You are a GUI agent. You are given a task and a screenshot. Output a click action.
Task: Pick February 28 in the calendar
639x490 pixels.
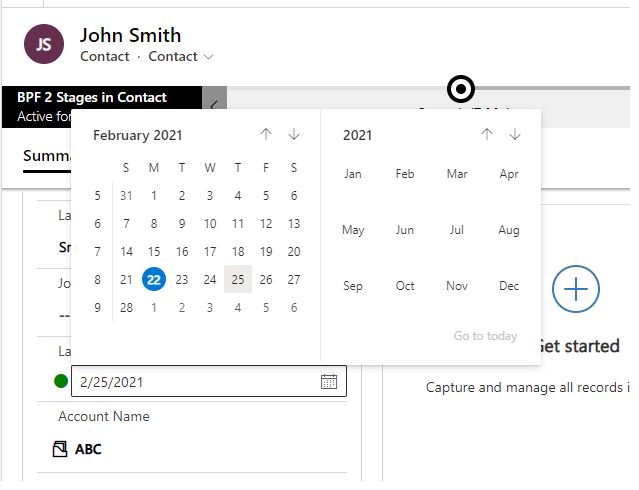(126, 307)
